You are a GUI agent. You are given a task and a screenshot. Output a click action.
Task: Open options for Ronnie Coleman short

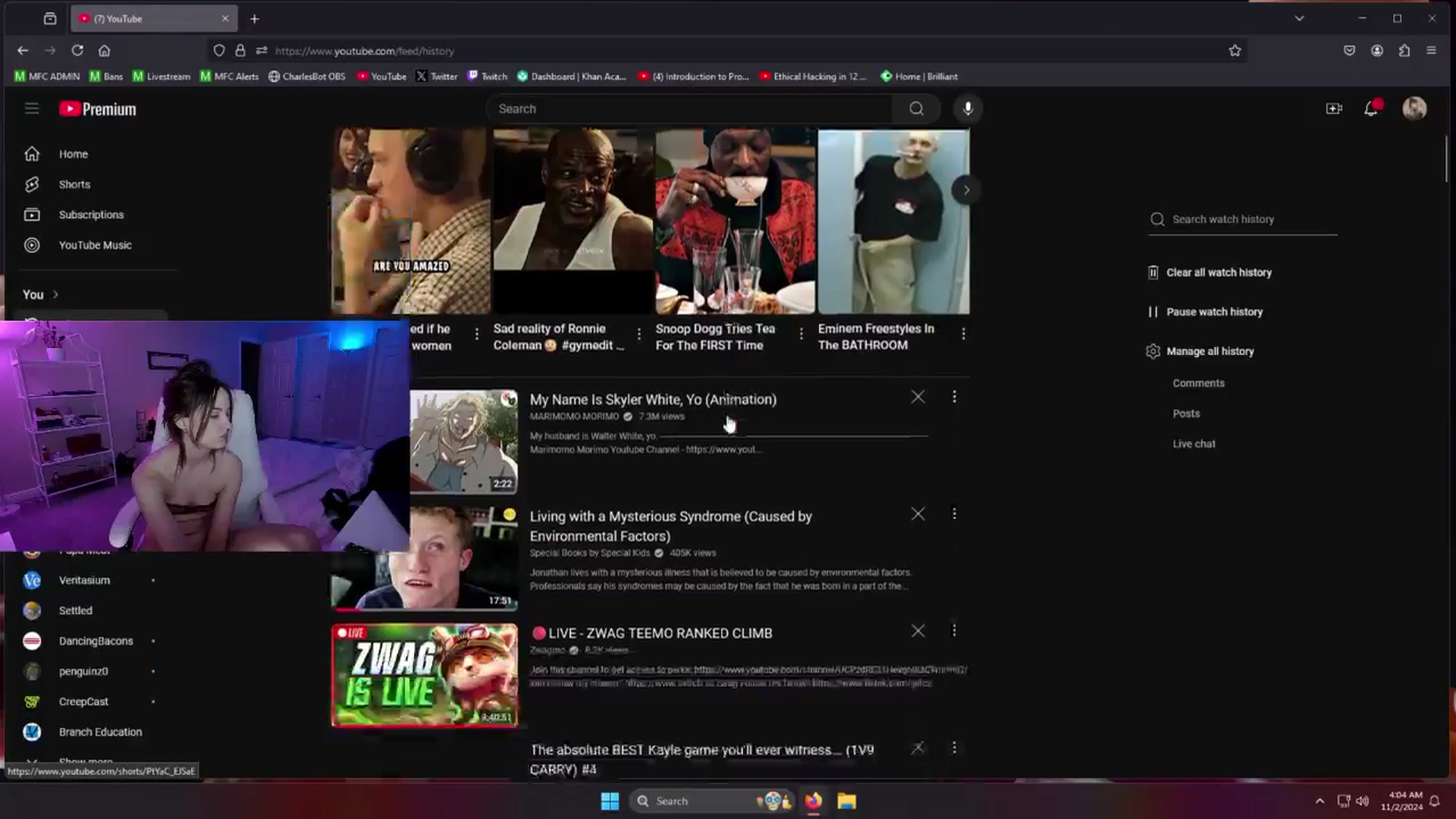(x=639, y=334)
